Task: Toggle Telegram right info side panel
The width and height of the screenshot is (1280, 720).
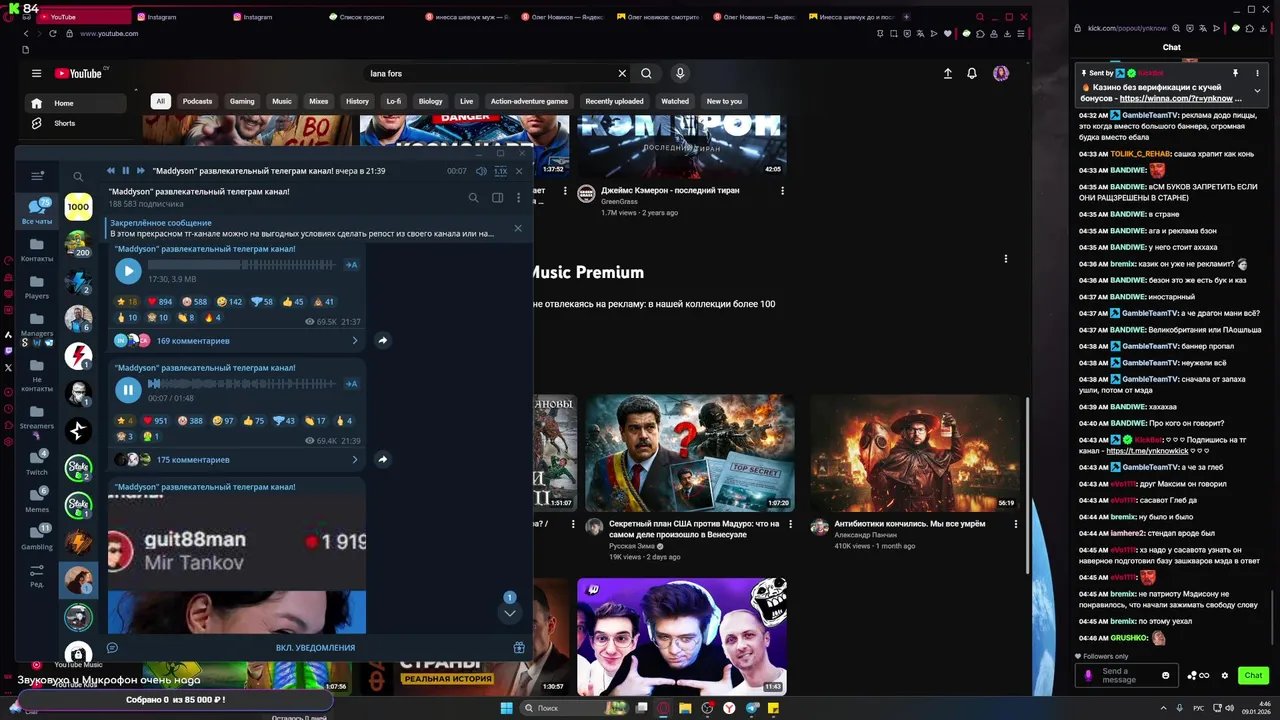Action: [497, 198]
